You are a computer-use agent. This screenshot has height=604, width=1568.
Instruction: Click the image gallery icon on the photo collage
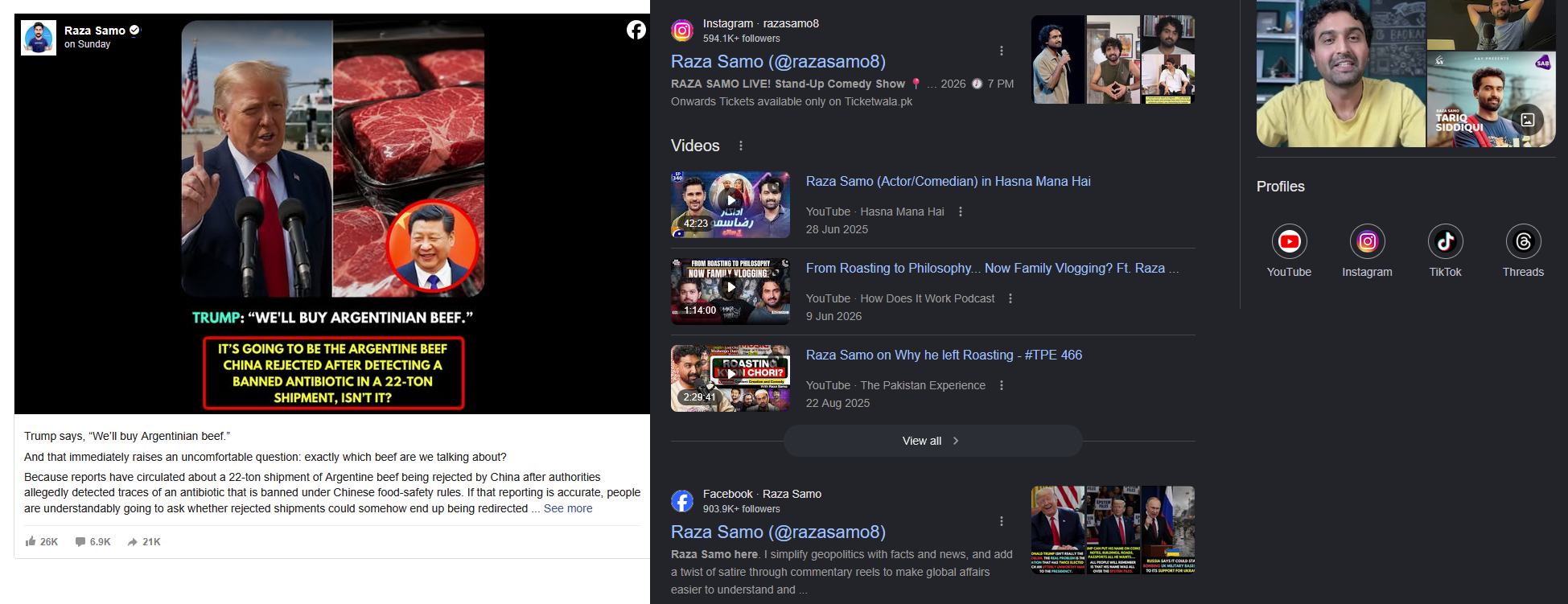pos(1528,120)
